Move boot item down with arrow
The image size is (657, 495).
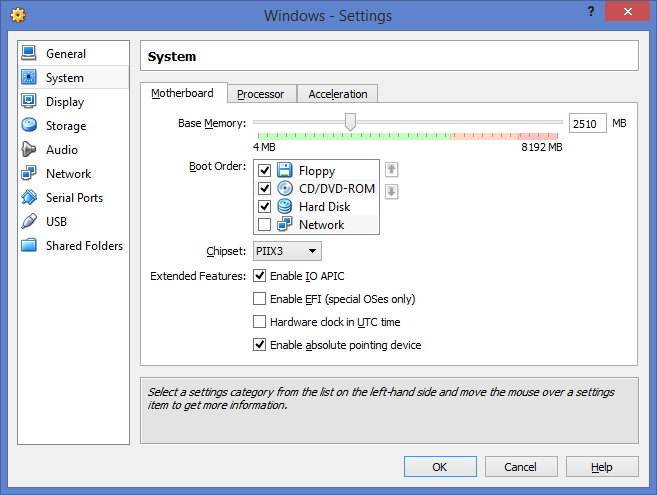pos(391,192)
